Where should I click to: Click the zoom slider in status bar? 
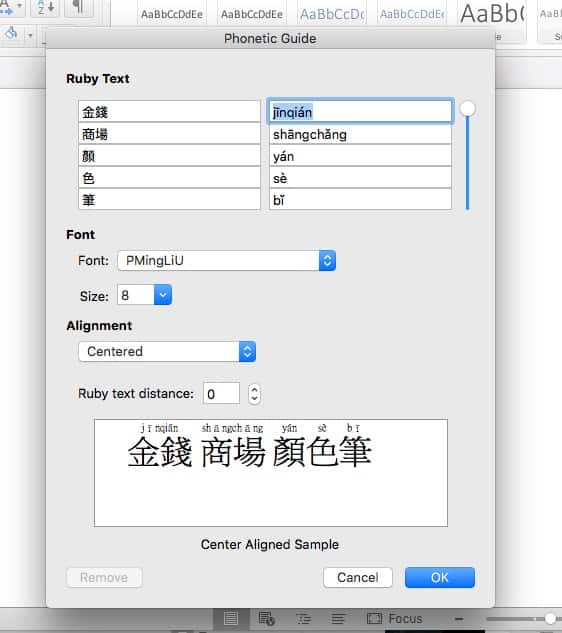click(x=524, y=618)
